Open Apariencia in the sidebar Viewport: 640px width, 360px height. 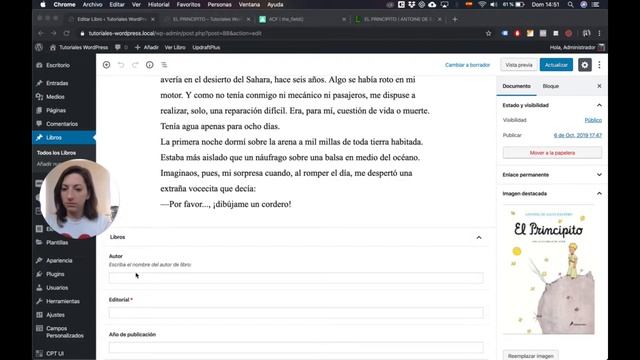coord(59,260)
